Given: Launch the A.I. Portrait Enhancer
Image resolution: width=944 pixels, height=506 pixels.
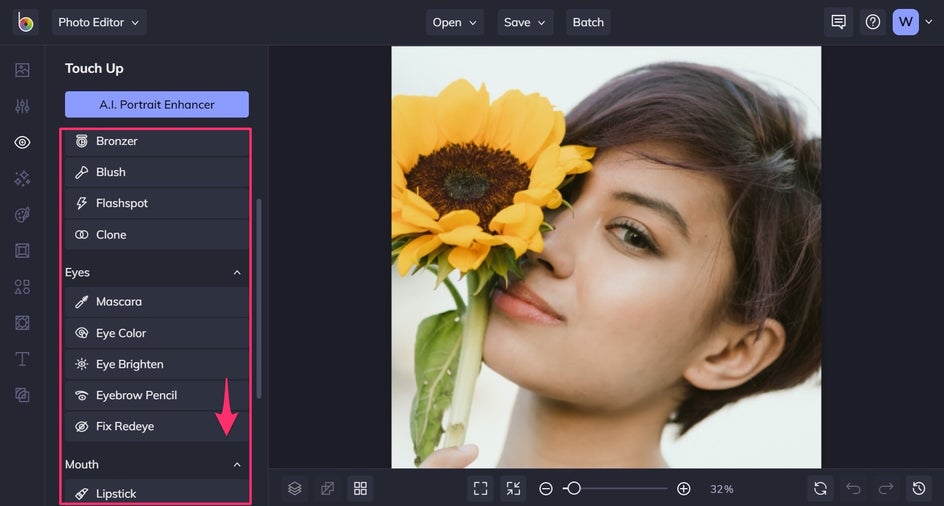Looking at the screenshot, I should 157,104.
